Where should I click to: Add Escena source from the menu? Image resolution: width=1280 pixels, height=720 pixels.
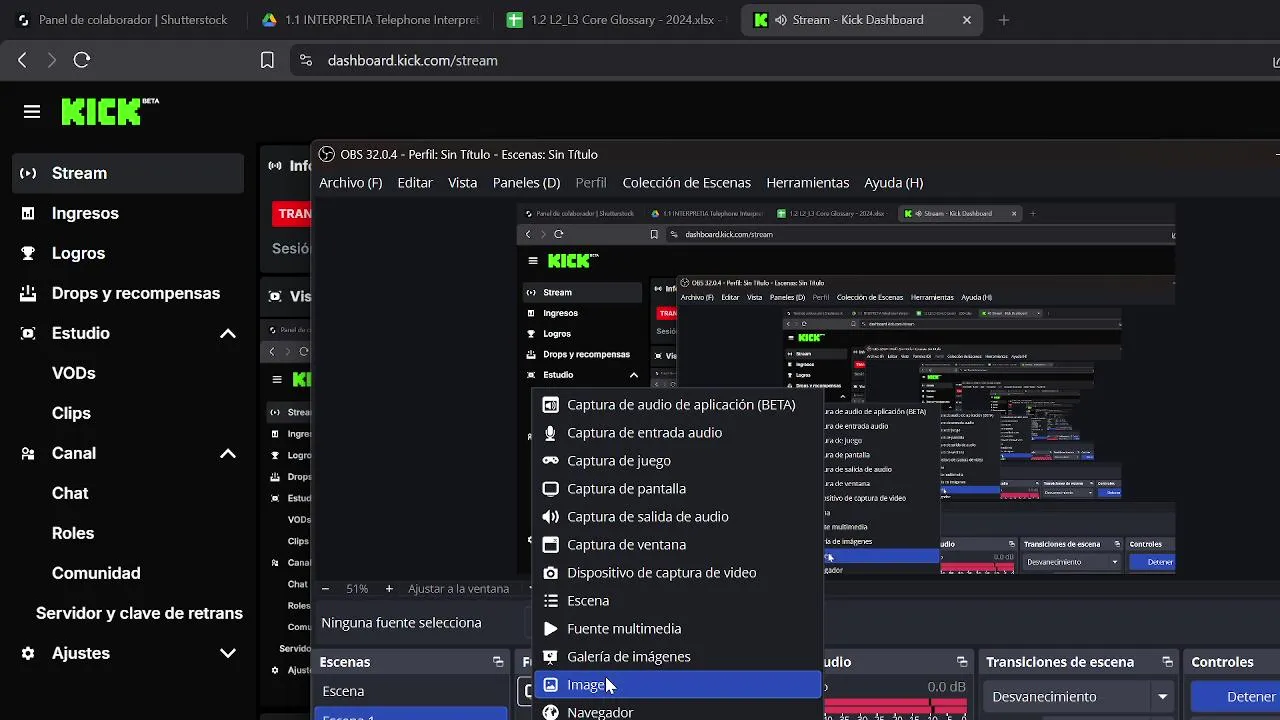pyautogui.click(x=677, y=601)
